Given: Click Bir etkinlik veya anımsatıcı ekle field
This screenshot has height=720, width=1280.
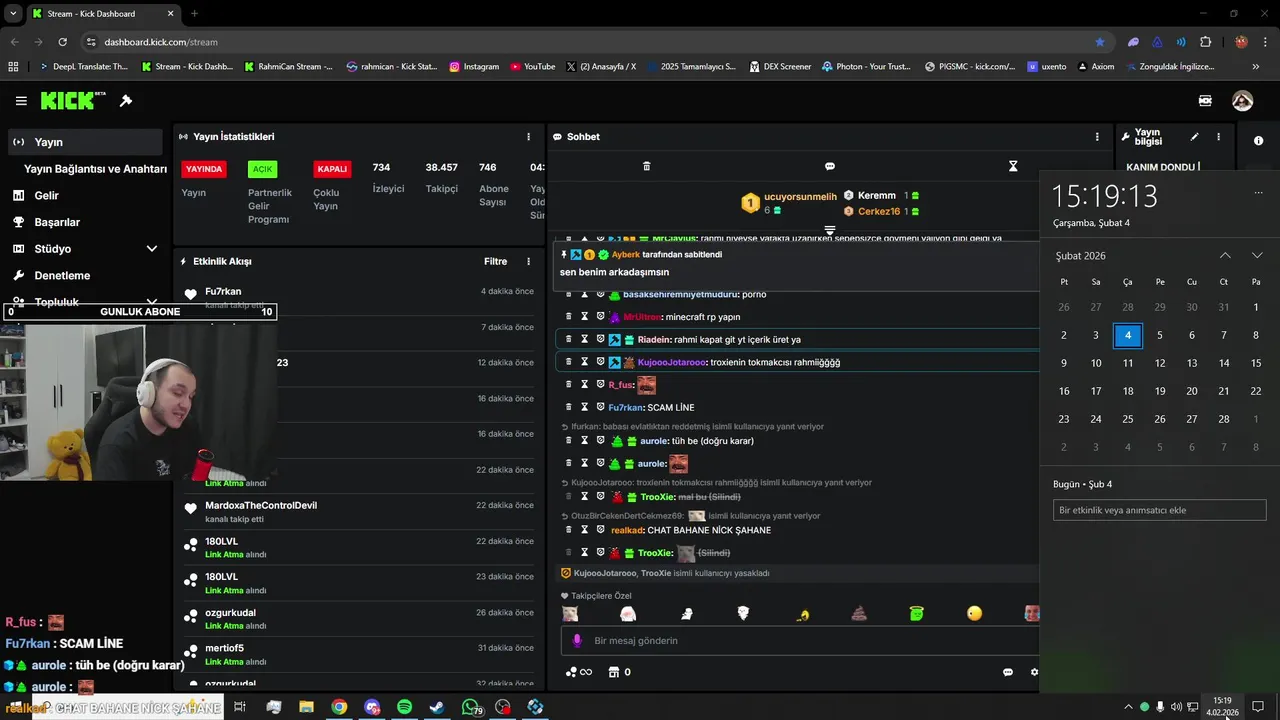Looking at the screenshot, I should coord(1160,510).
